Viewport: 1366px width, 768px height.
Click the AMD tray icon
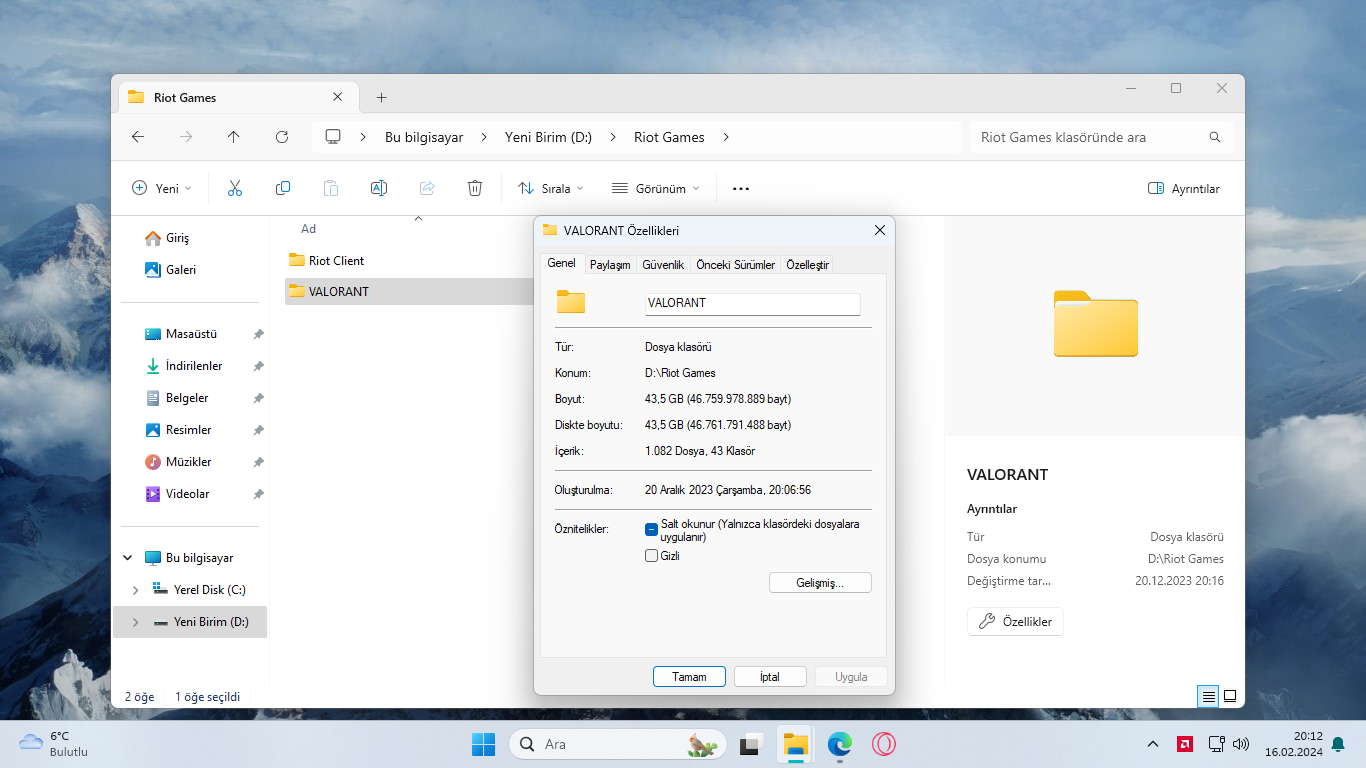tap(1185, 744)
